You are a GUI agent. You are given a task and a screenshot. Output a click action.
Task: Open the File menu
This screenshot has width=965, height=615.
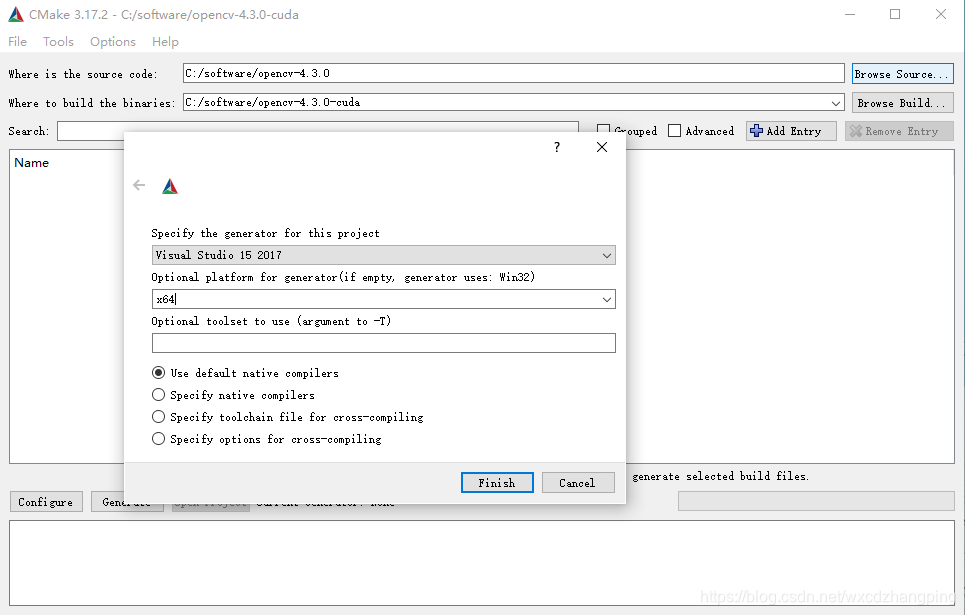(17, 42)
